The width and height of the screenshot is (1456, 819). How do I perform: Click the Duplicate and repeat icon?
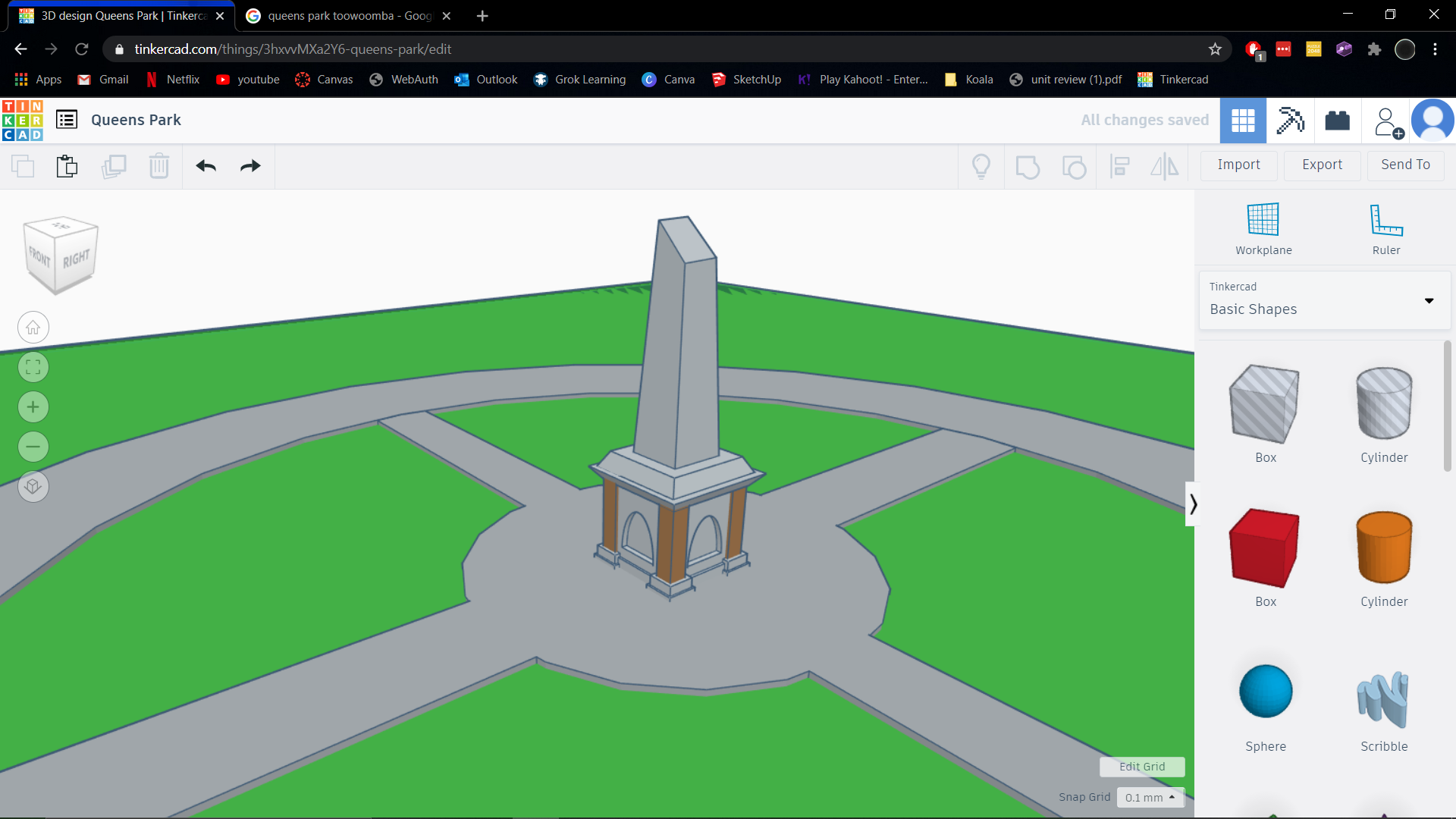click(x=114, y=165)
